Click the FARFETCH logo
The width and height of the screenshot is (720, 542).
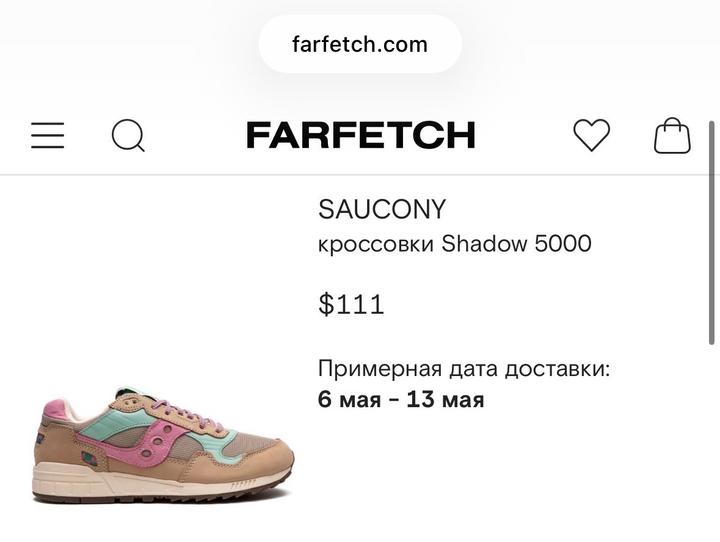(361, 135)
